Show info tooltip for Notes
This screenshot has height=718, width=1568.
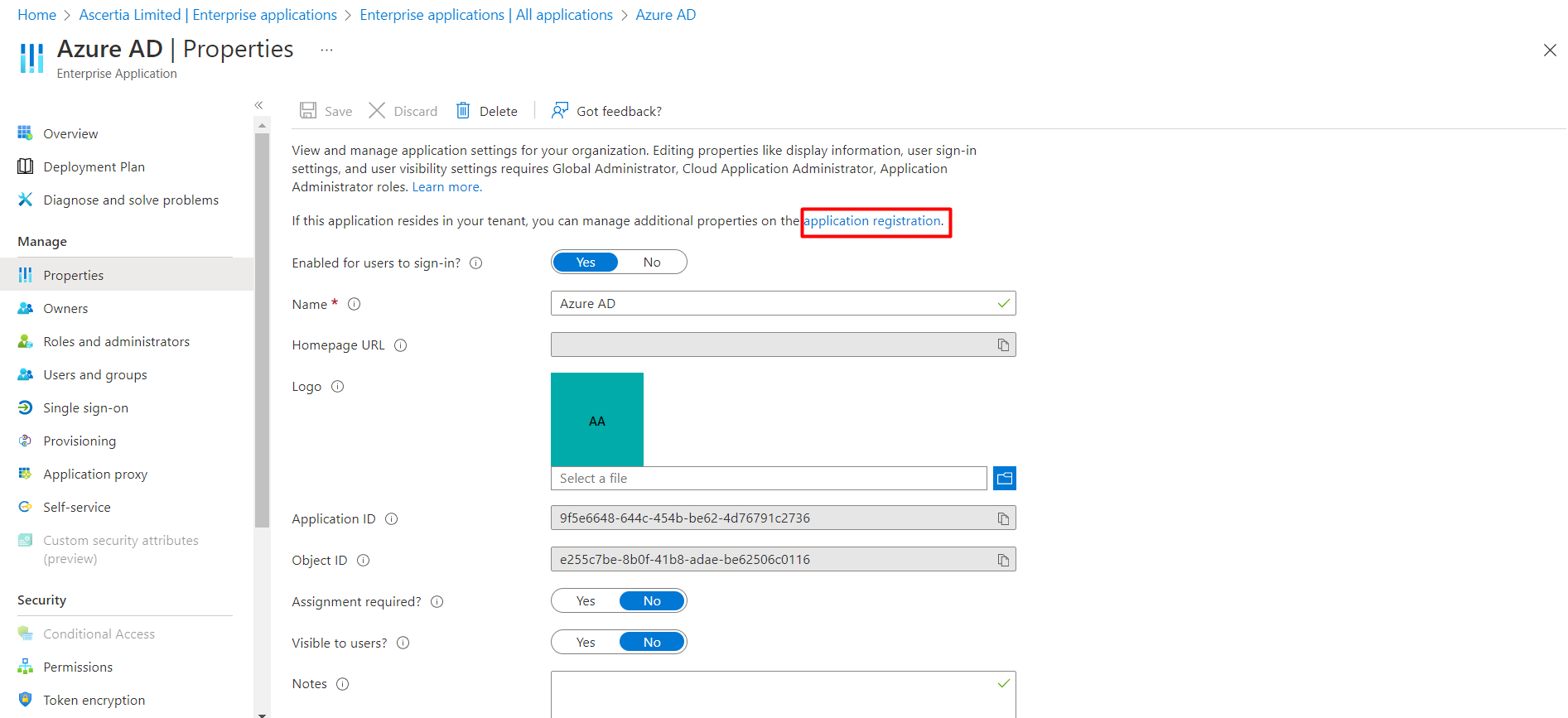tap(343, 684)
